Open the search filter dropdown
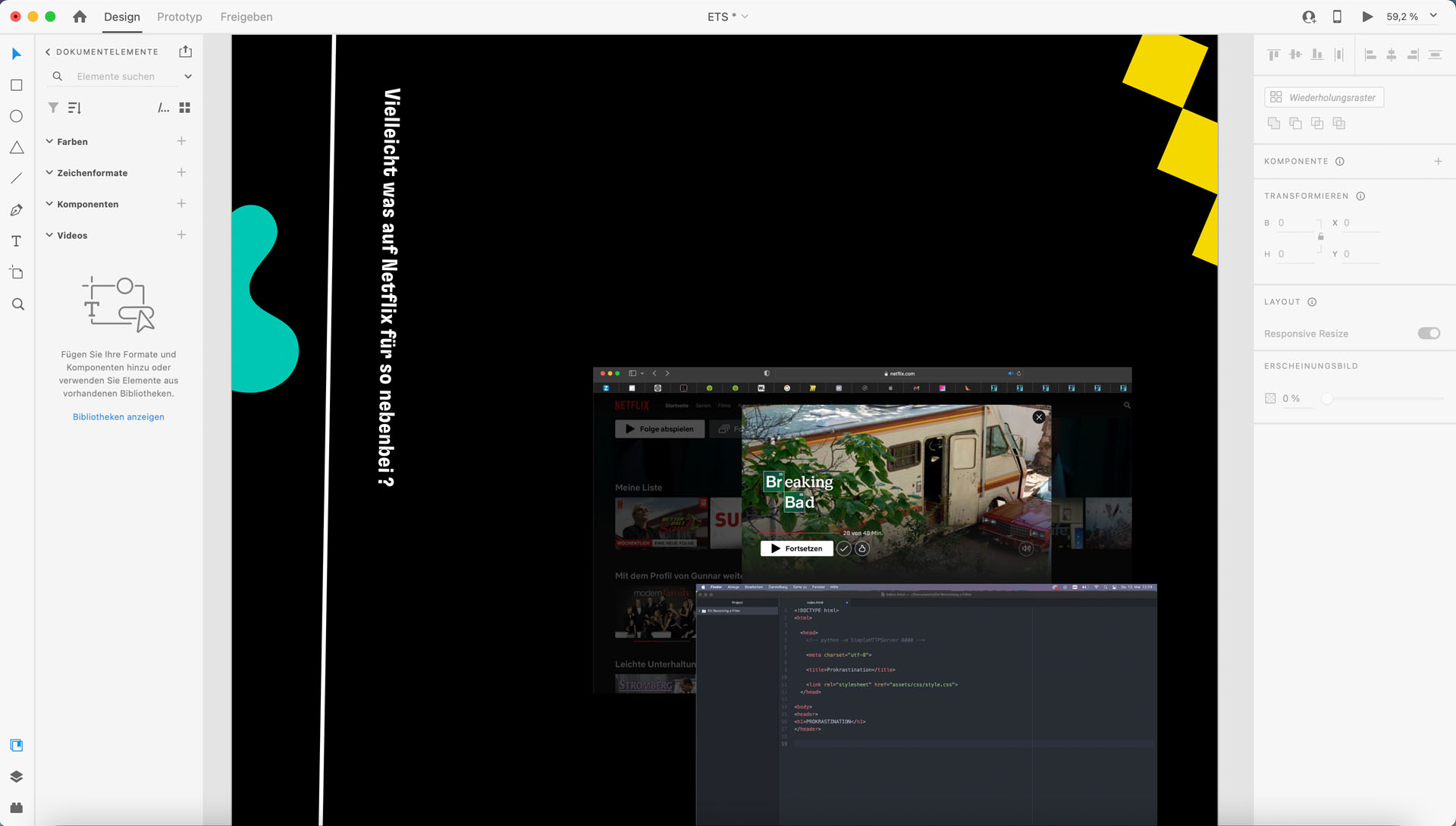The image size is (1456, 826). click(188, 77)
